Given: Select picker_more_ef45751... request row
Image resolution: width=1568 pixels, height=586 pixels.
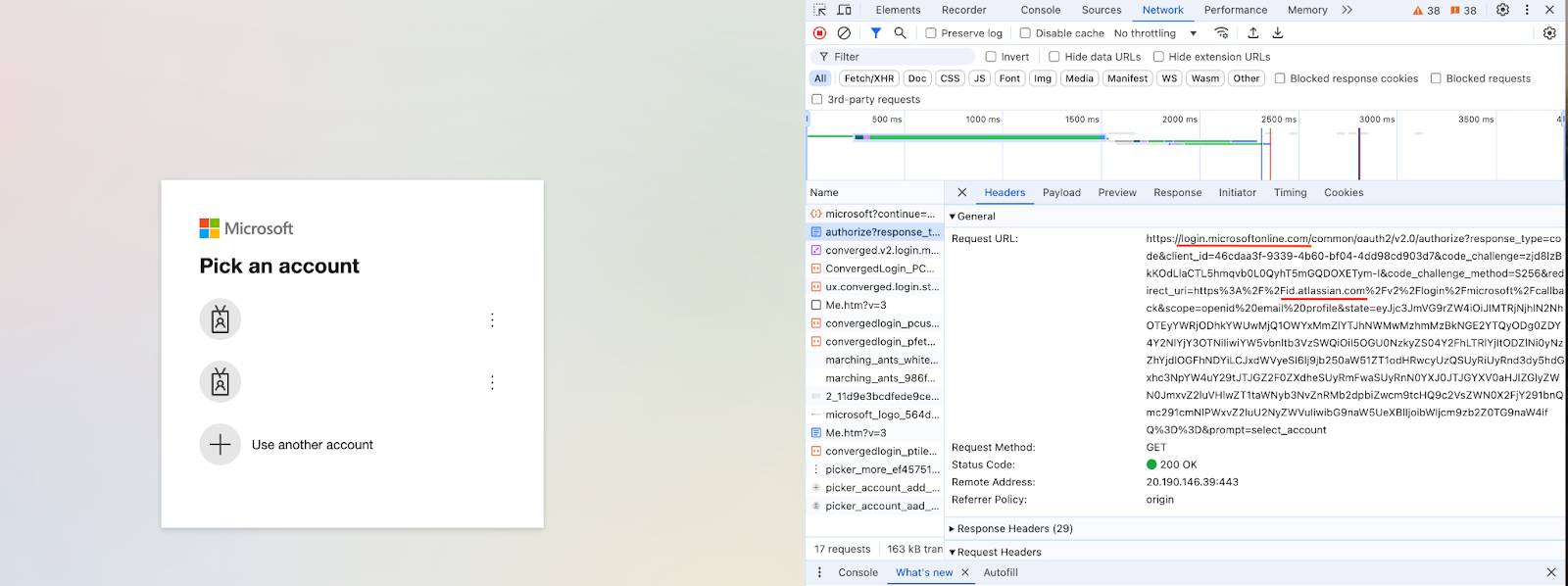Looking at the screenshot, I should 875,469.
